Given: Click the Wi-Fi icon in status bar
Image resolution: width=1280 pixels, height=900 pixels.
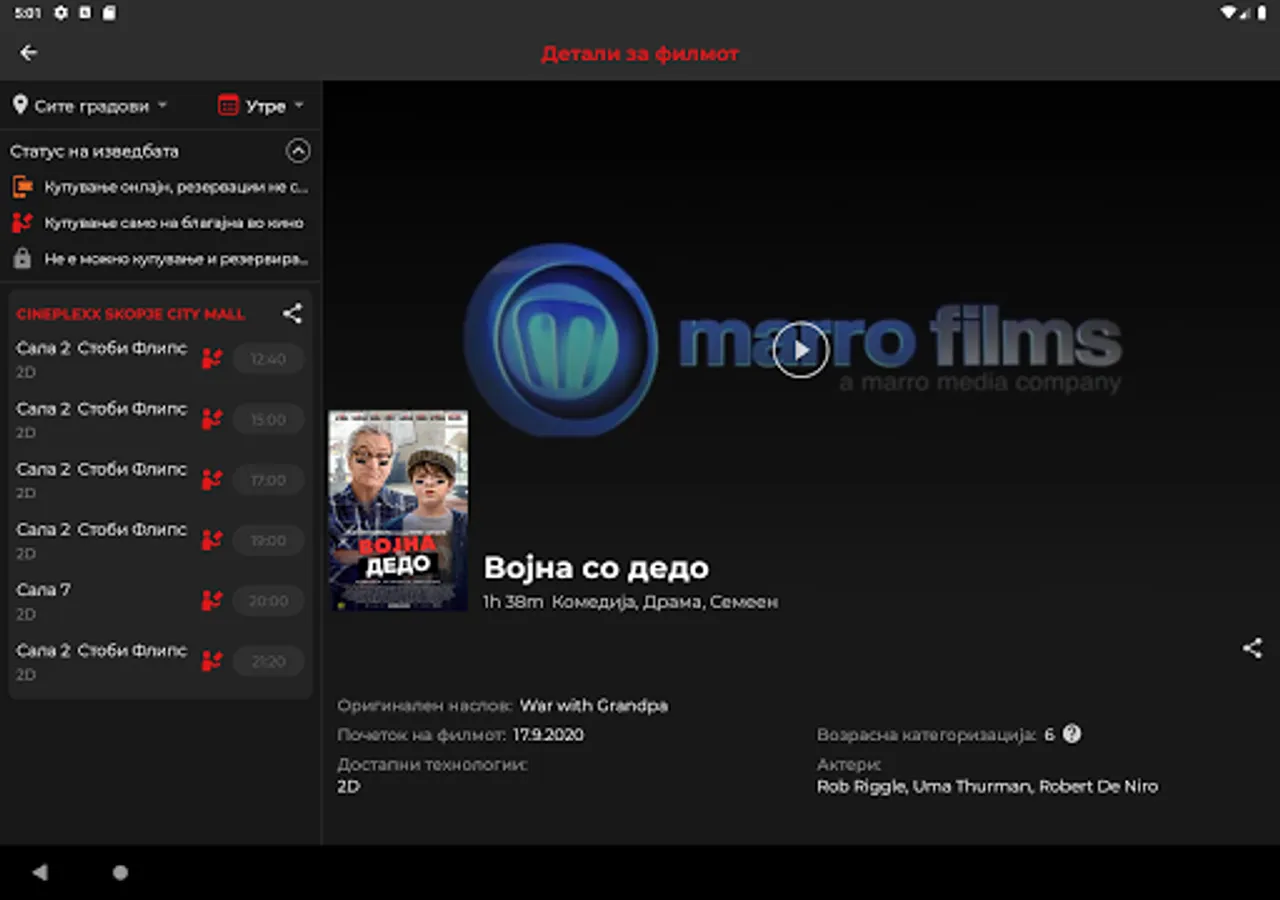Looking at the screenshot, I should point(1229,13).
